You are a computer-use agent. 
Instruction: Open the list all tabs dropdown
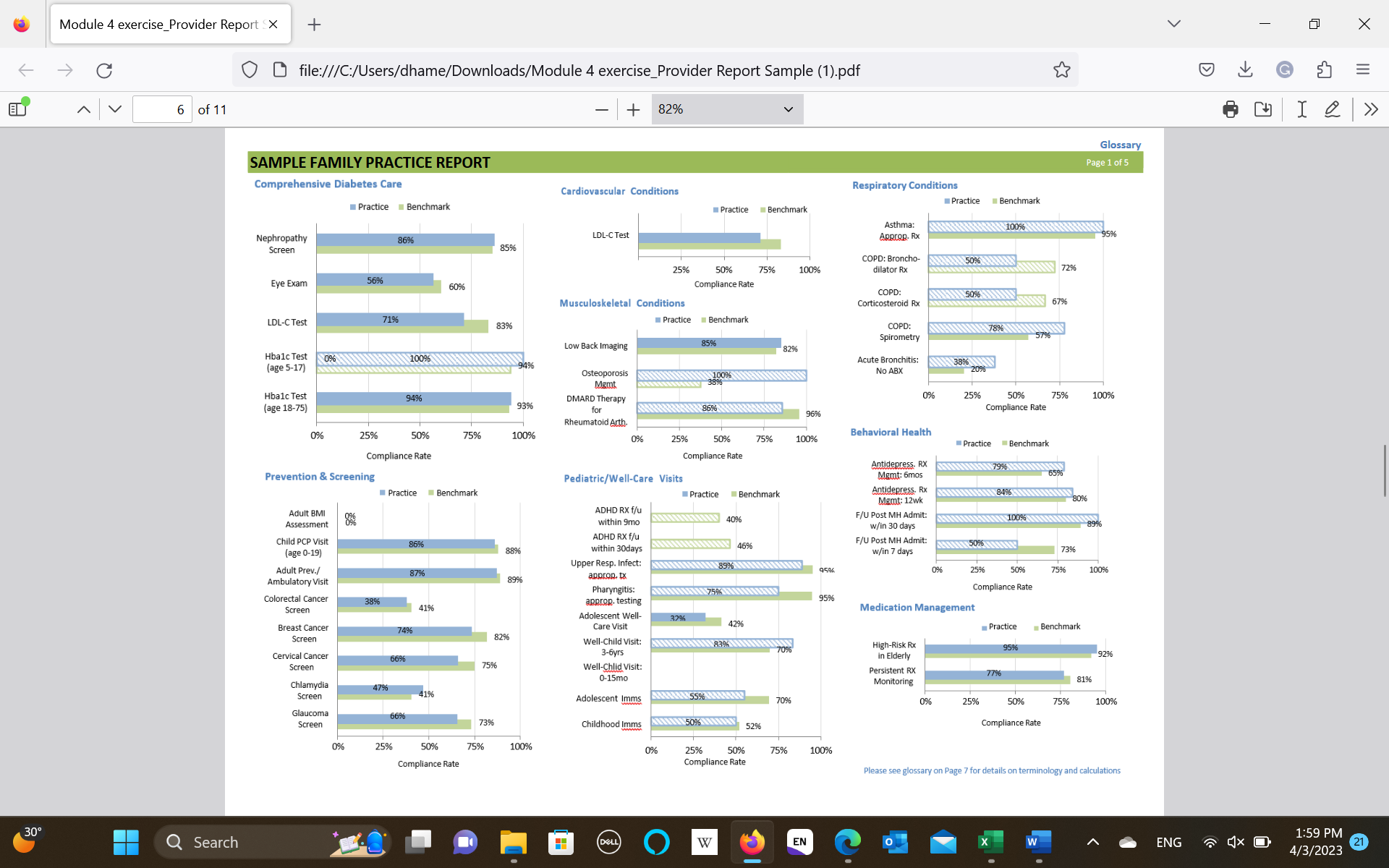1173,24
